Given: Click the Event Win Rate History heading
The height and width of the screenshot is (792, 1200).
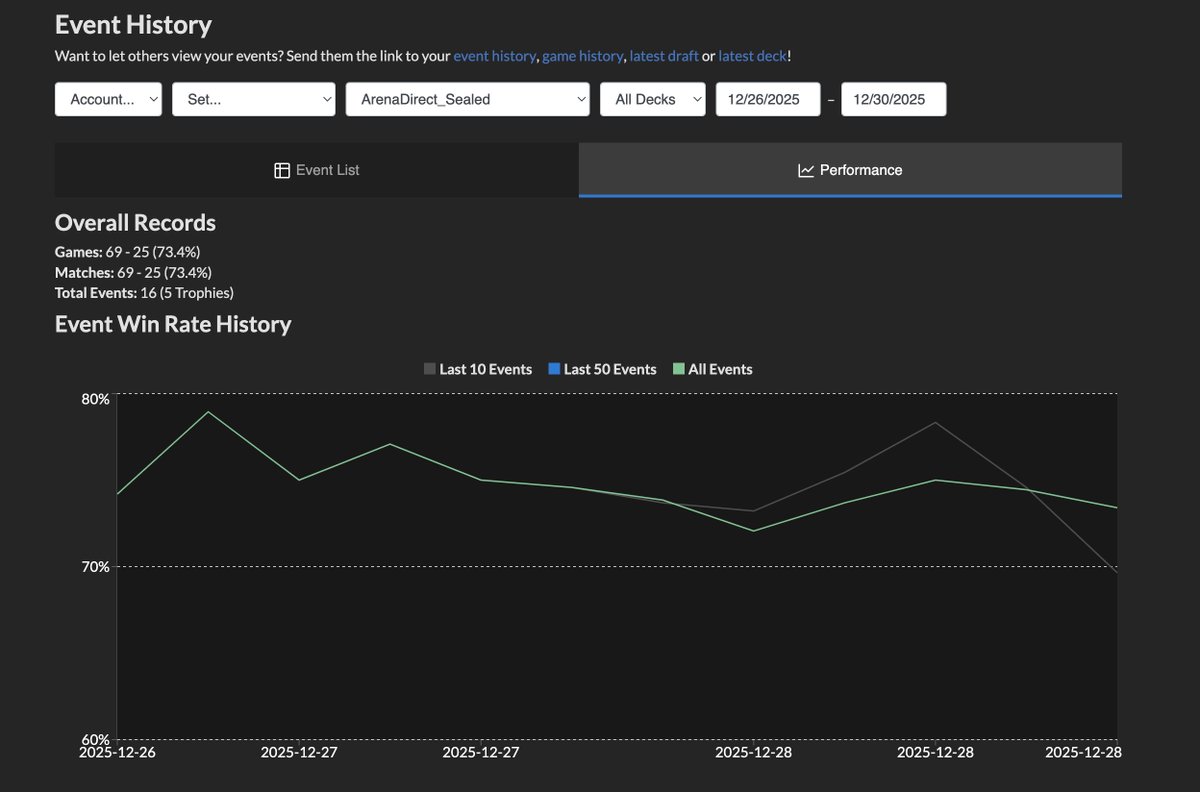Looking at the screenshot, I should [173, 324].
